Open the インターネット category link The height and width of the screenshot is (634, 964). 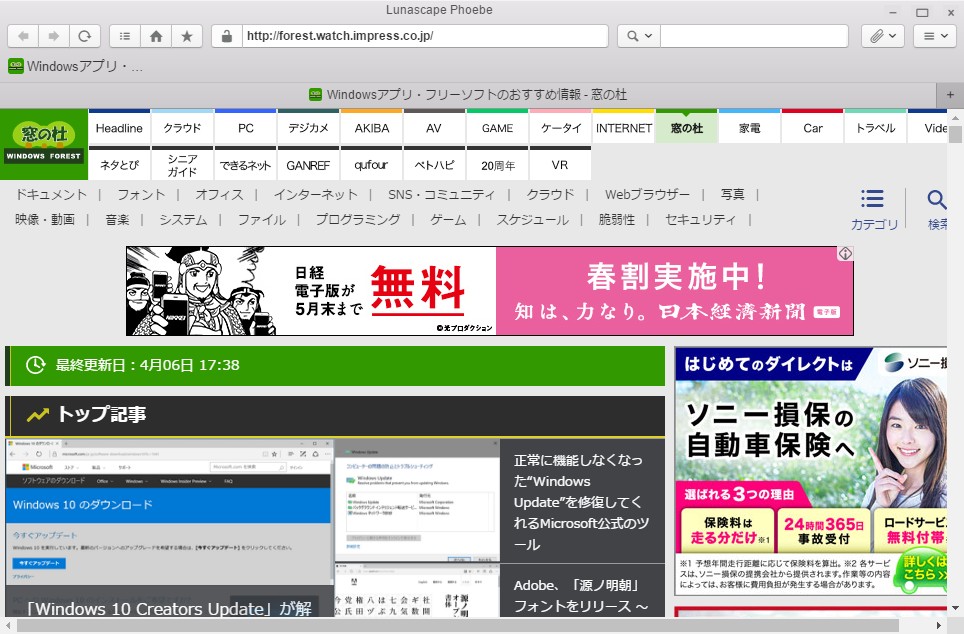point(315,194)
